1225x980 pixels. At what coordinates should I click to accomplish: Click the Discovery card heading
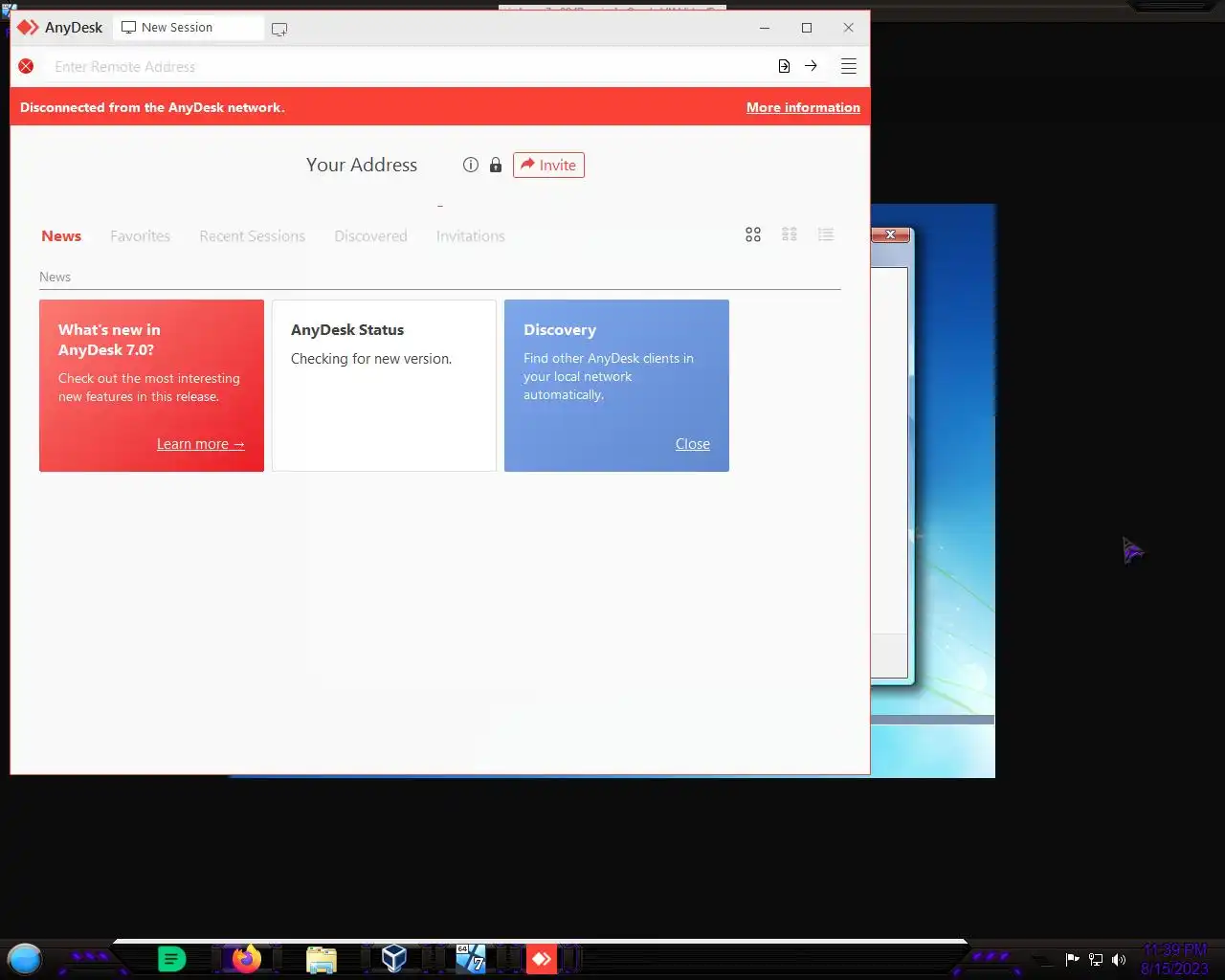click(x=560, y=329)
